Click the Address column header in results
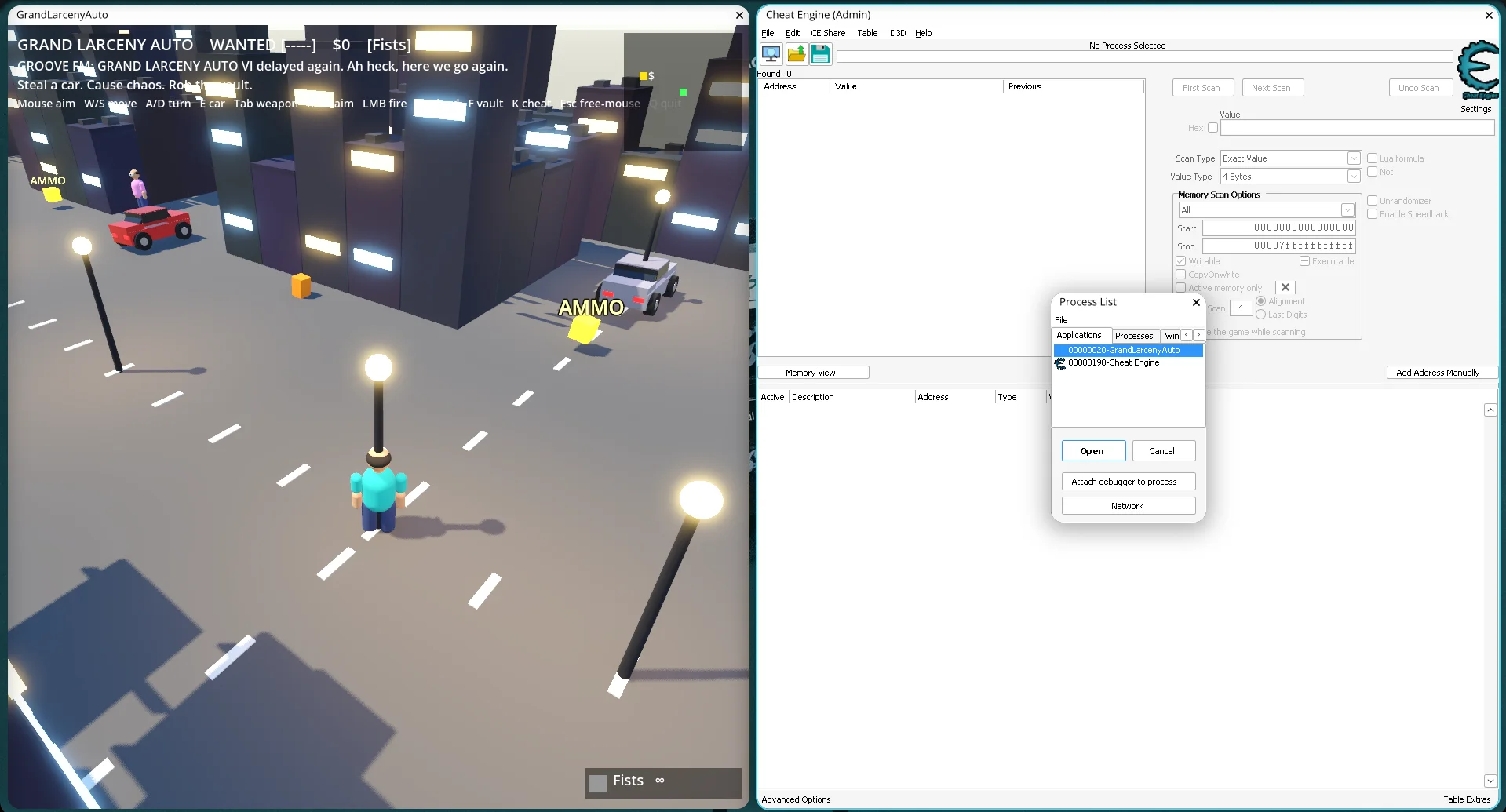Image resolution: width=1506 pixels, height=812 pixels. (x=794, y=87)
